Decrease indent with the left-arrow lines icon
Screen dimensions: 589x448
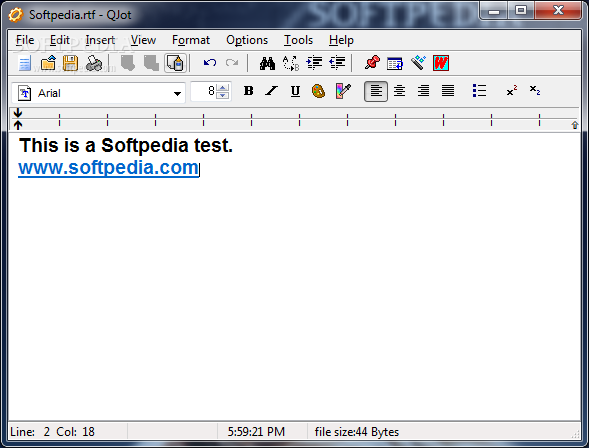[x=337, y=63]
